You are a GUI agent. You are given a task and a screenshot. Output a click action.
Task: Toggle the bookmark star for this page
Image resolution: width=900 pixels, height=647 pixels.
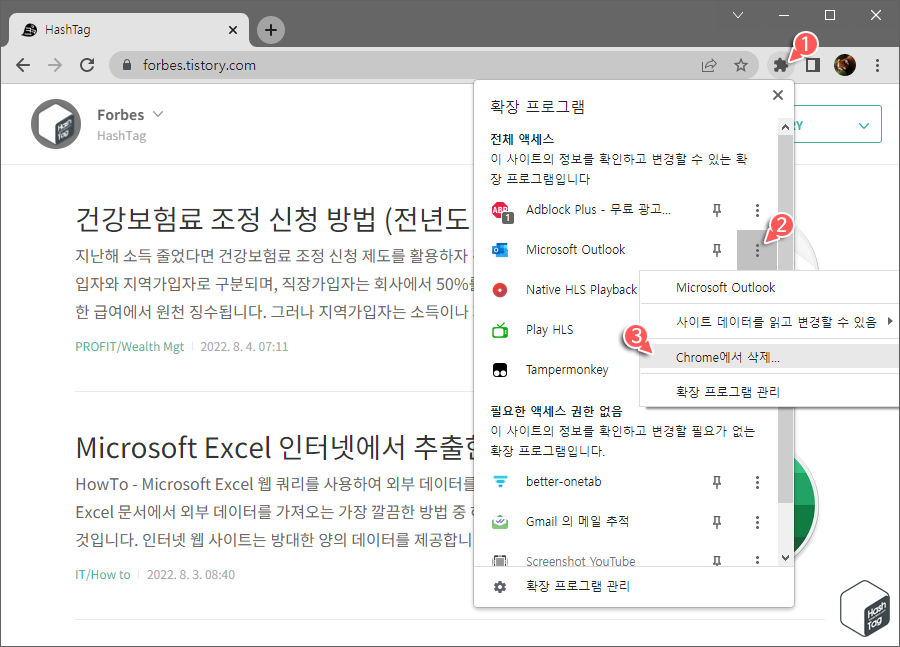pos(741,65)
